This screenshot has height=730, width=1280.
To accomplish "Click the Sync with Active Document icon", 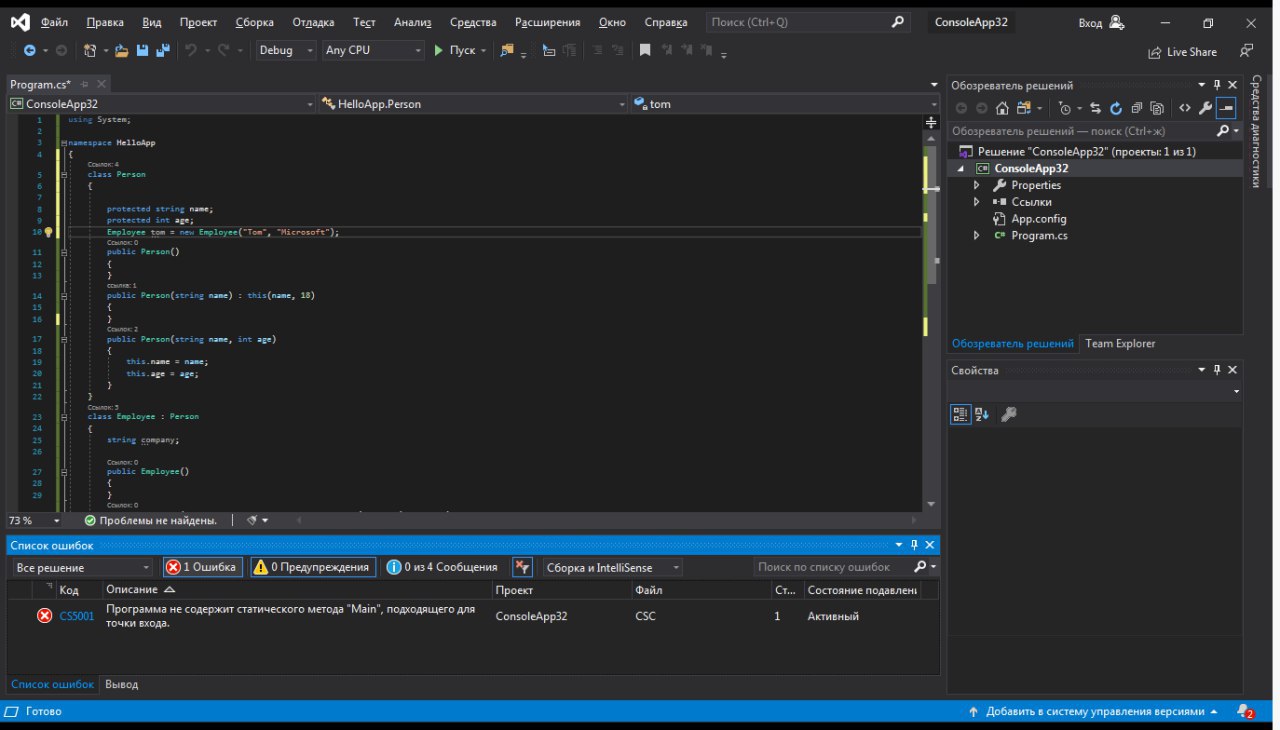I will coord(1095,108).
